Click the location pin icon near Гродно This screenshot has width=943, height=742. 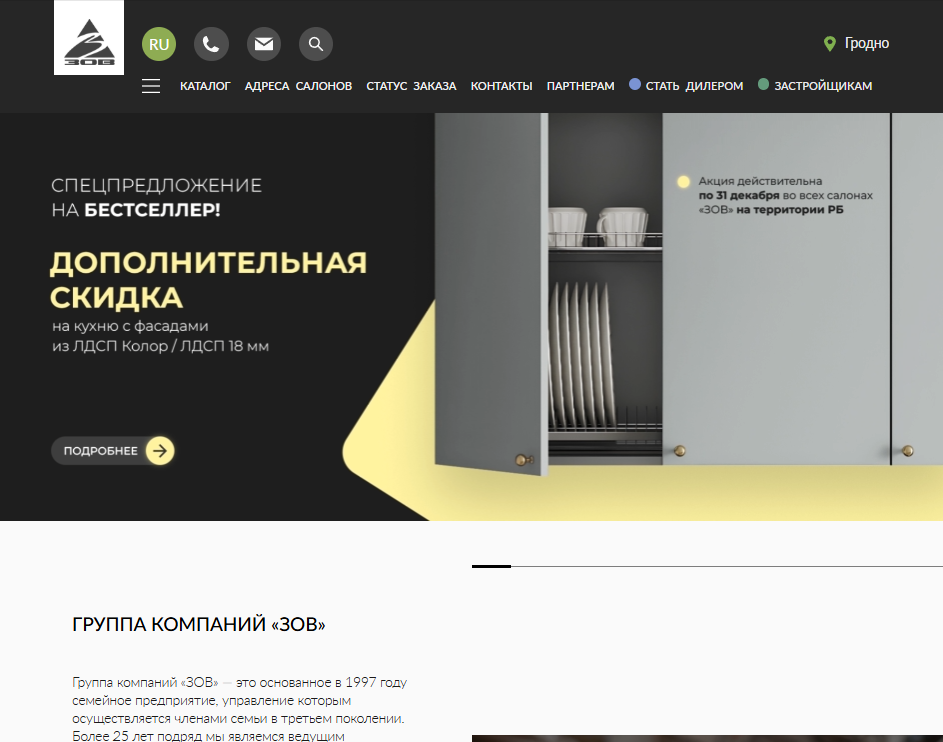tap(829, 43)
